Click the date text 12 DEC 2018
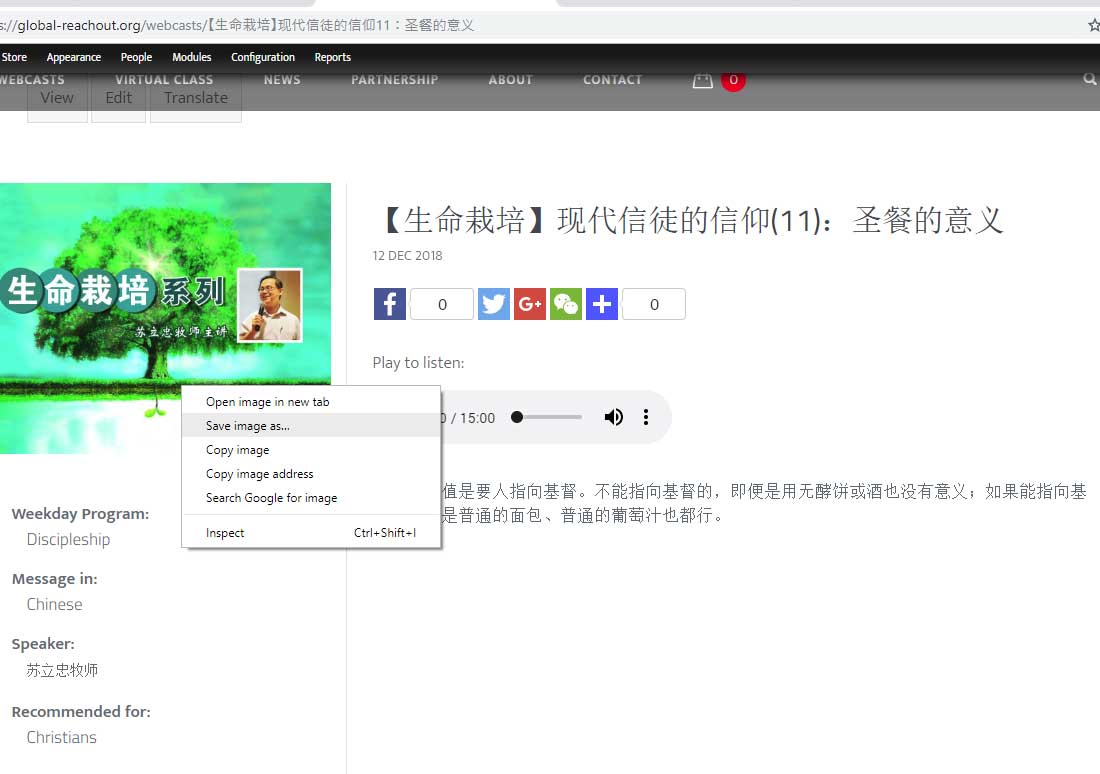Image resolution: width=1100 pixels, height=774 pixels. (x=408, y=255)
